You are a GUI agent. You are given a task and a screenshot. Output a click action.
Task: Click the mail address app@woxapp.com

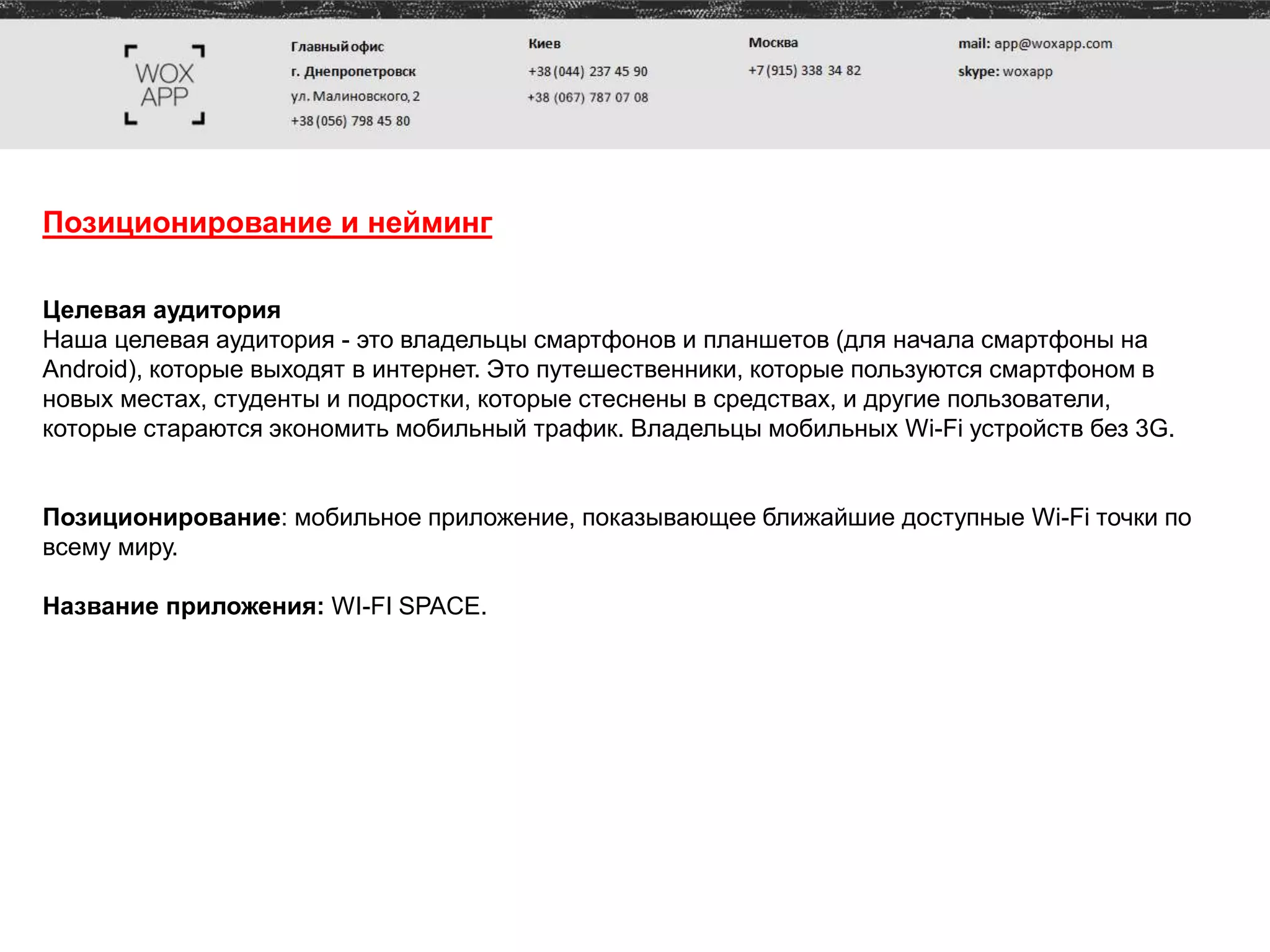(x=1052, y=44)
